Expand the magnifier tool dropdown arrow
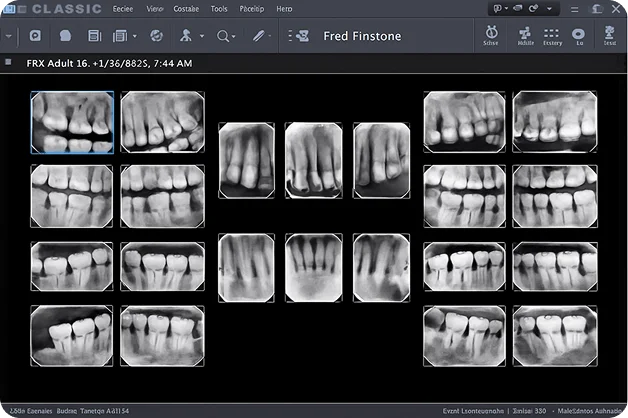 [233, 36]
